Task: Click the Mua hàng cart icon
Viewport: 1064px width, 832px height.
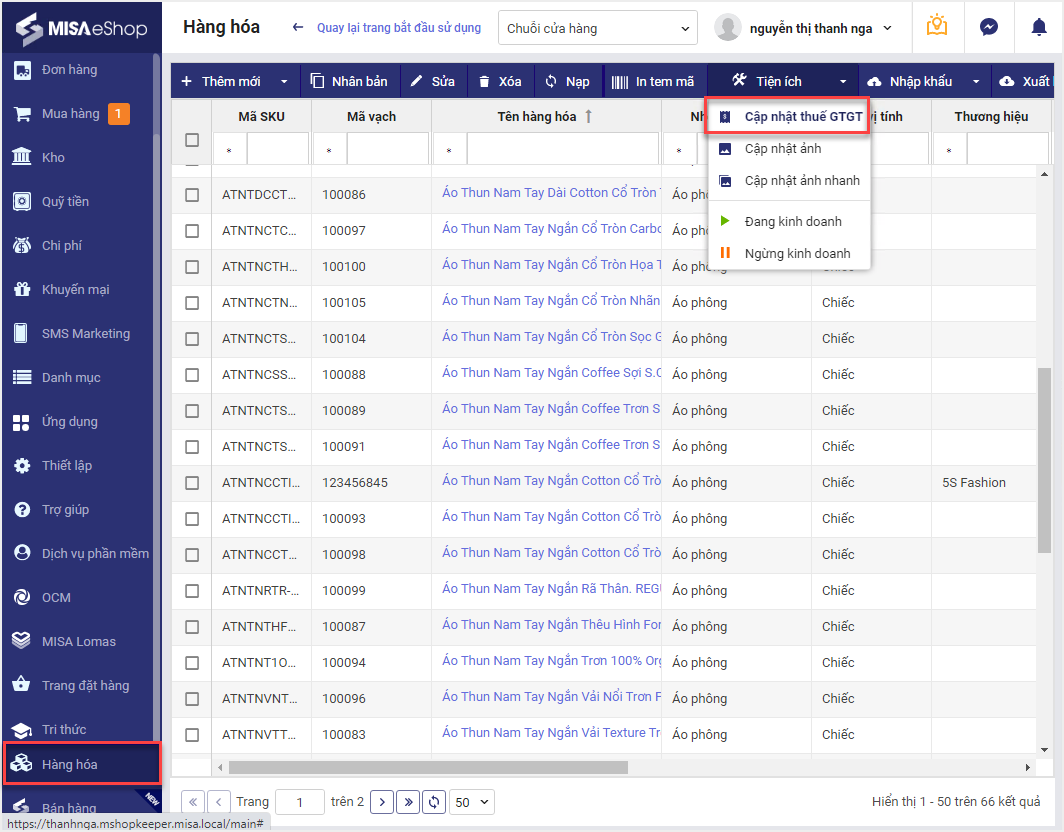Action: [x=22, y=114]
